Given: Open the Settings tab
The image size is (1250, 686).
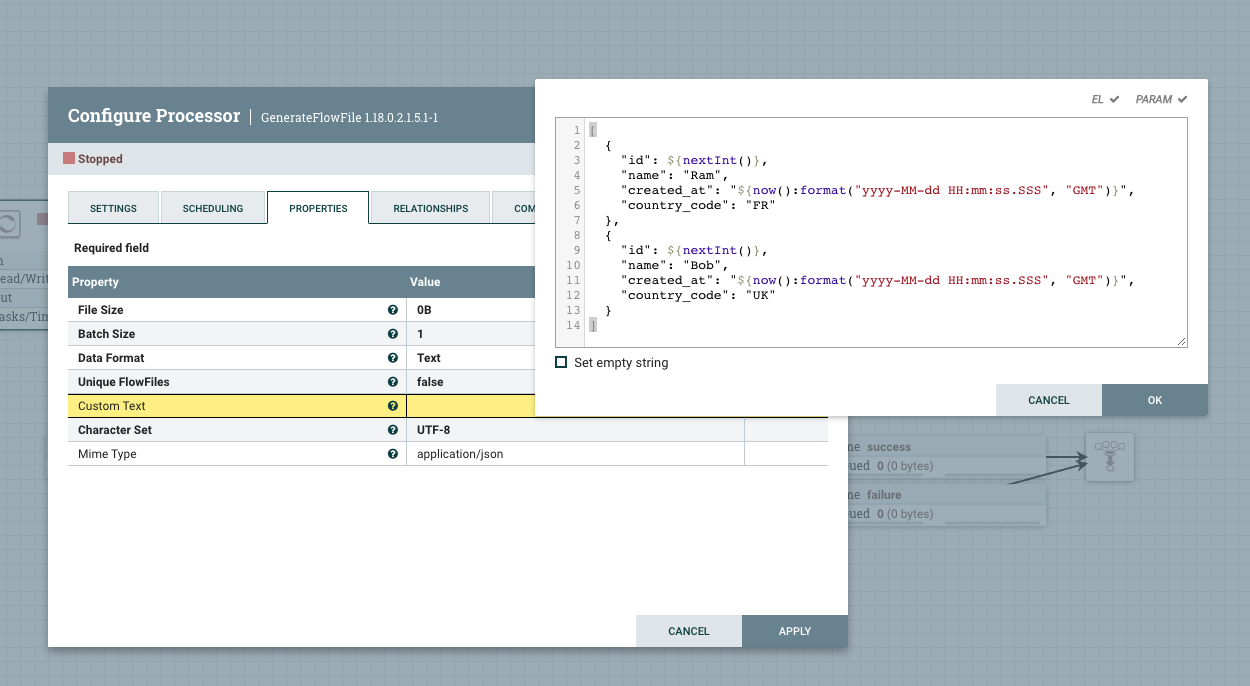Looking at the screenshot, I should 113,208.
